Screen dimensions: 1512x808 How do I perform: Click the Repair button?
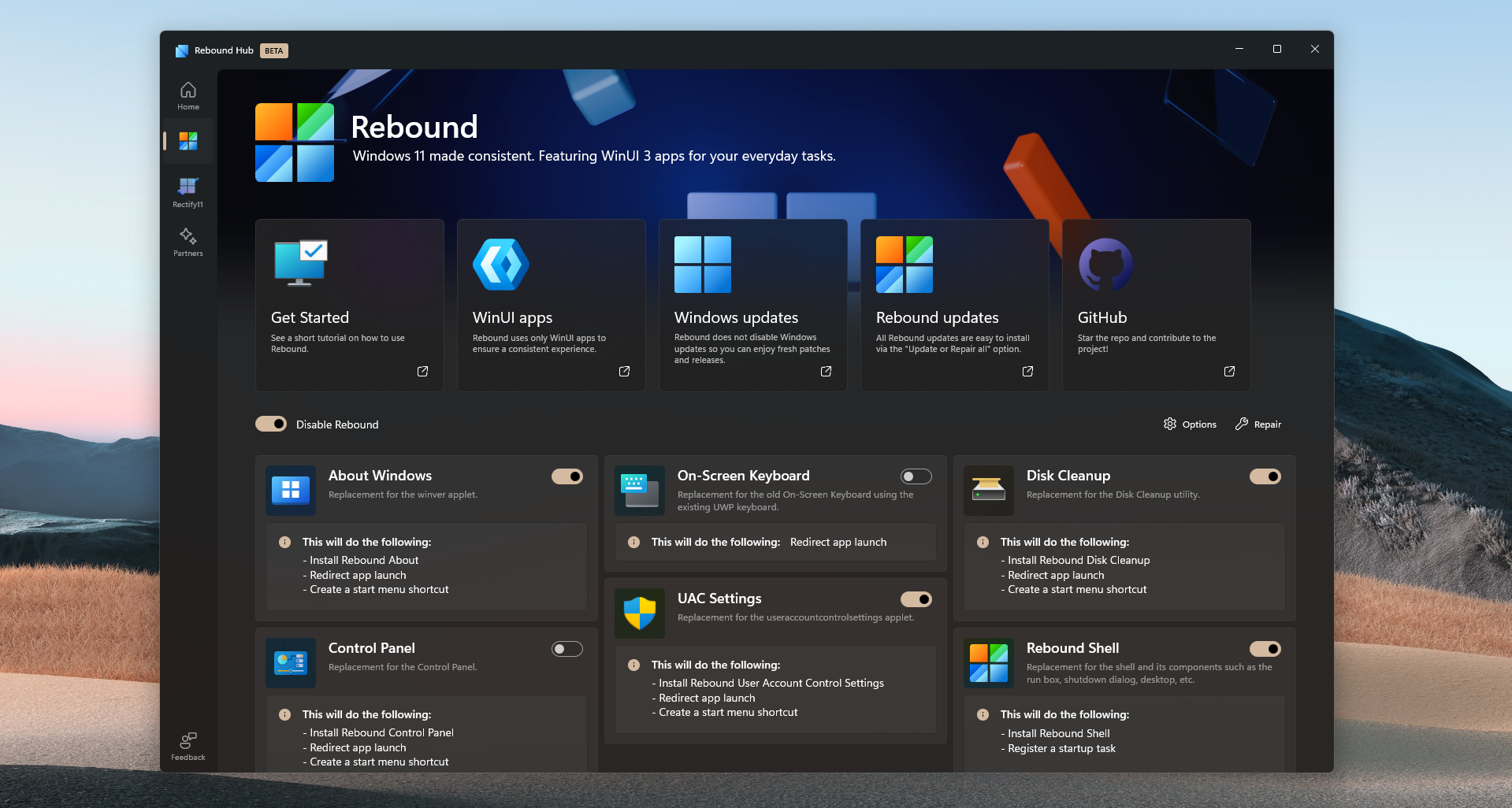(1258, 424)
